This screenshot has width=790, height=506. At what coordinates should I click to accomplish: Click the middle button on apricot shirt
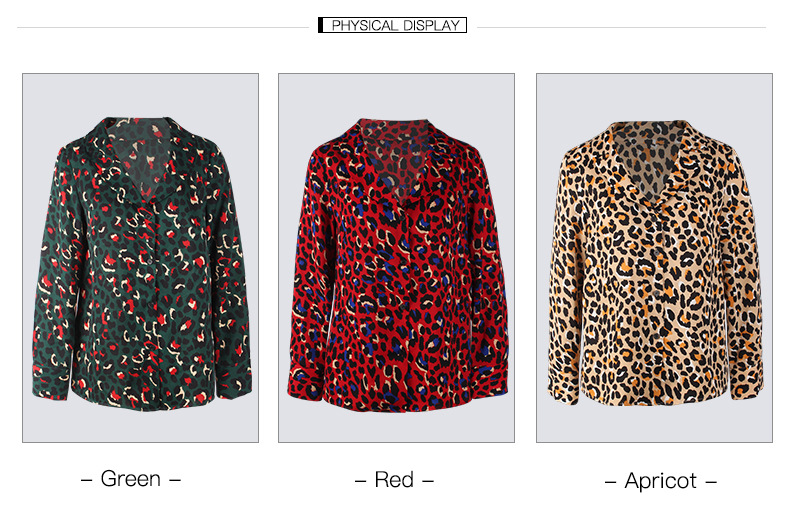pos(657,293)
